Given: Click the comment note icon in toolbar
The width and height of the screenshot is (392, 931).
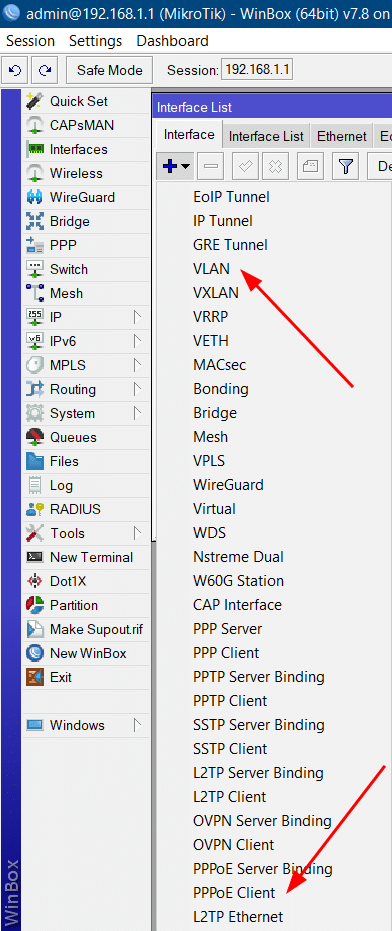Looking at the screenshot, I should coord(310,167).
